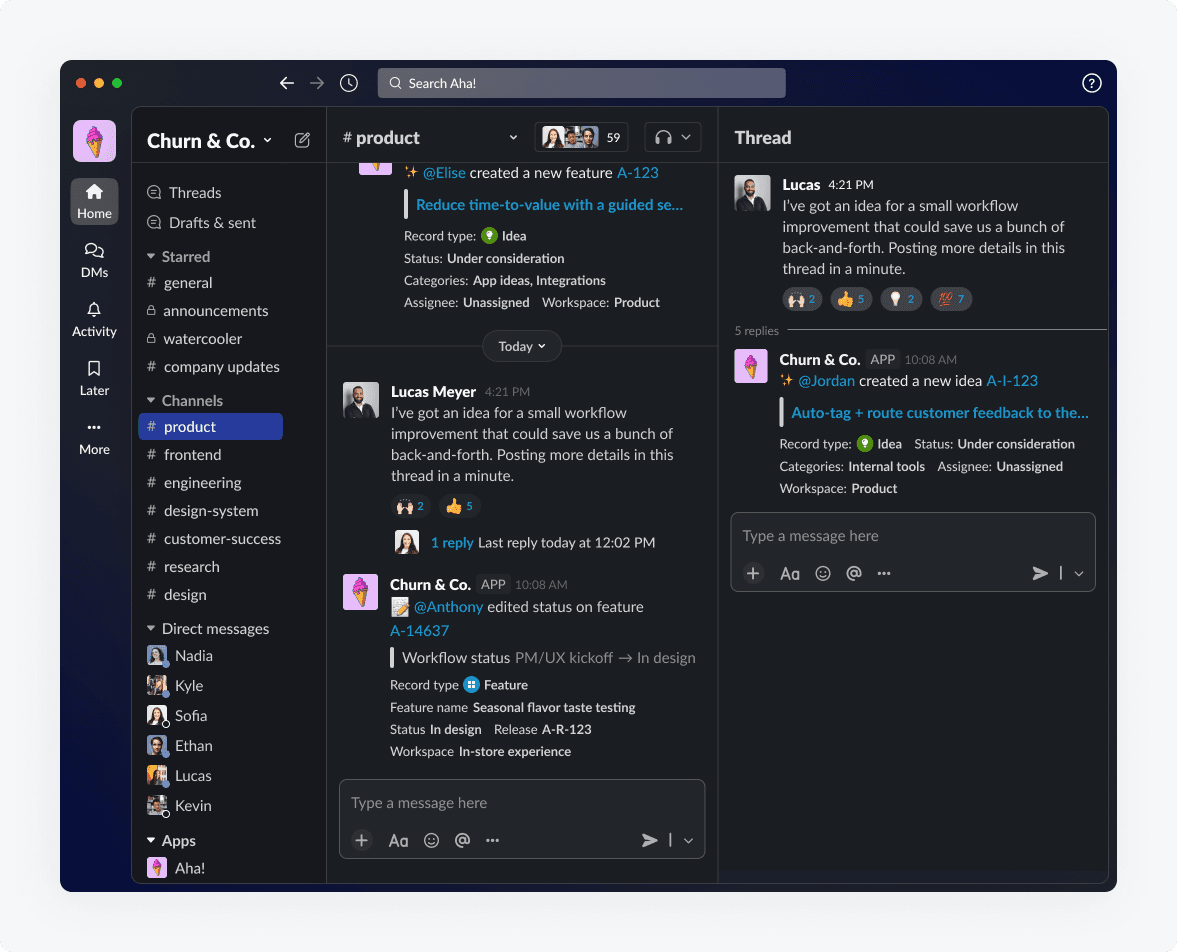Toggle text formatting in channel composer
The width and height of the screenshot is (1177, 952).
click(399, 841)
